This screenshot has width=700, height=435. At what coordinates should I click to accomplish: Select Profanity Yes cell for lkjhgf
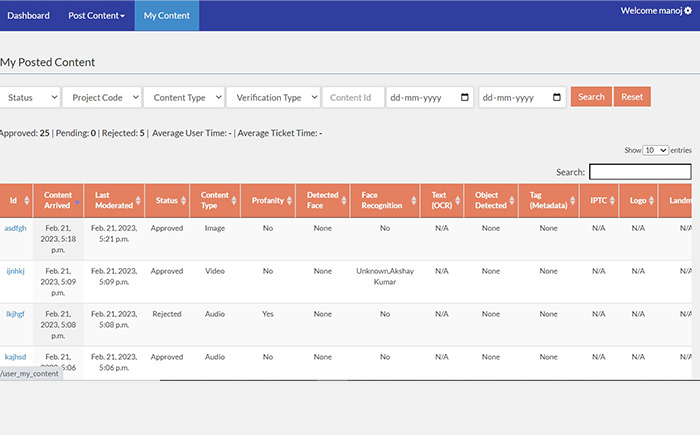(x=268, y=314)
